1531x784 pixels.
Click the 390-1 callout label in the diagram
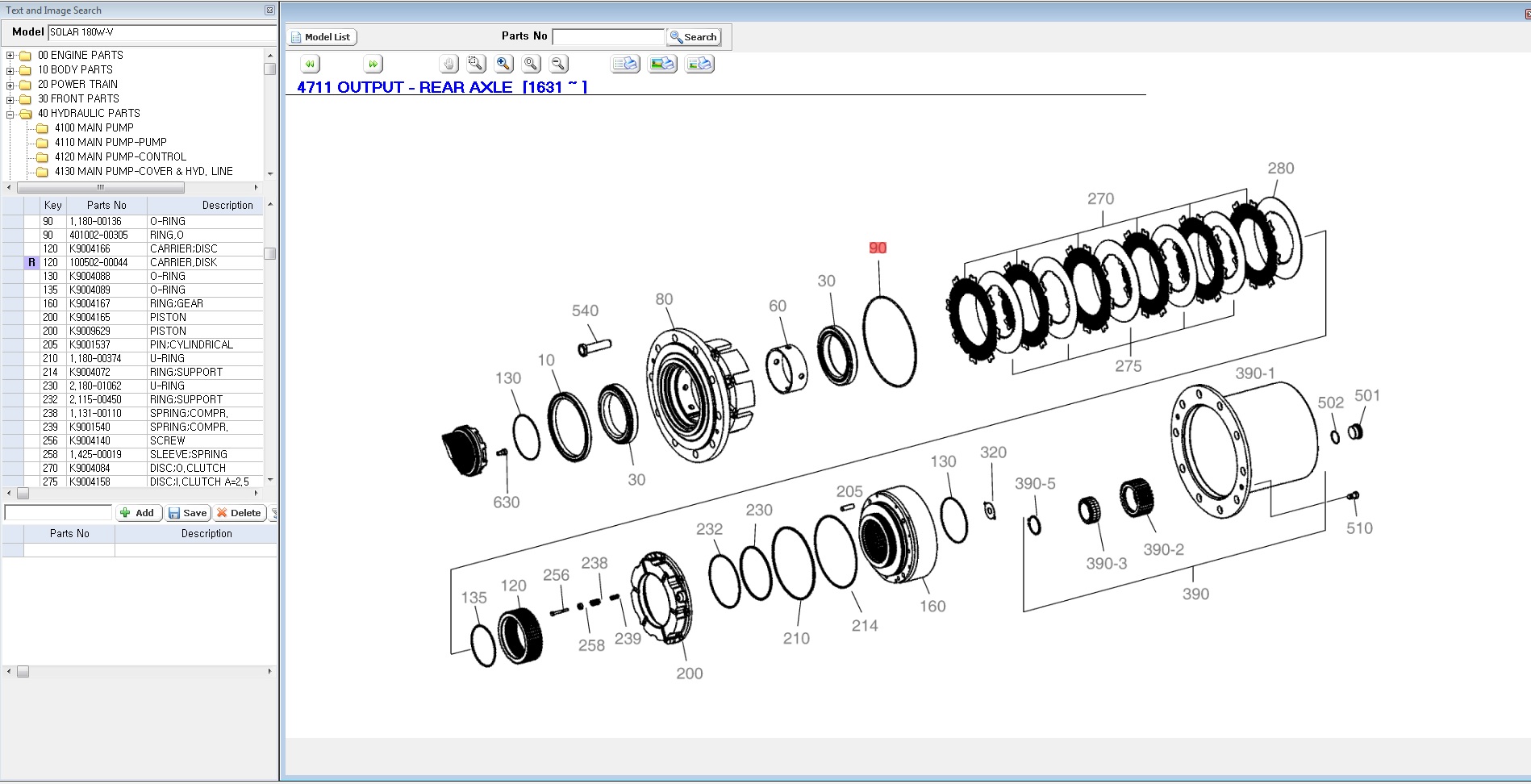point(1255,373)
